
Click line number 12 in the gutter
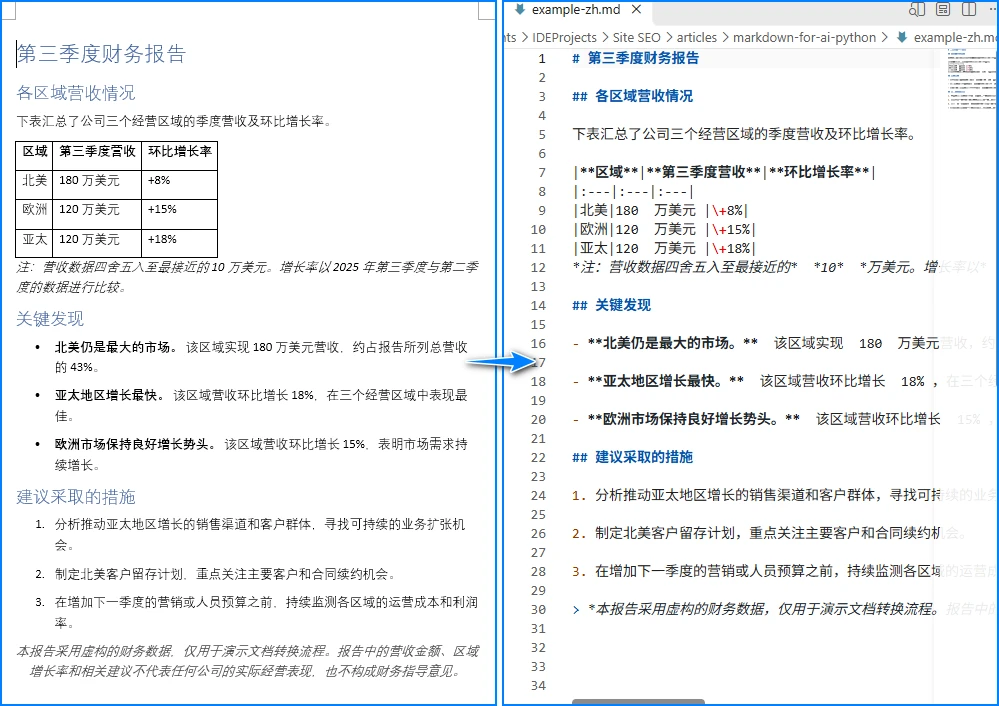(x=538, y=268)
